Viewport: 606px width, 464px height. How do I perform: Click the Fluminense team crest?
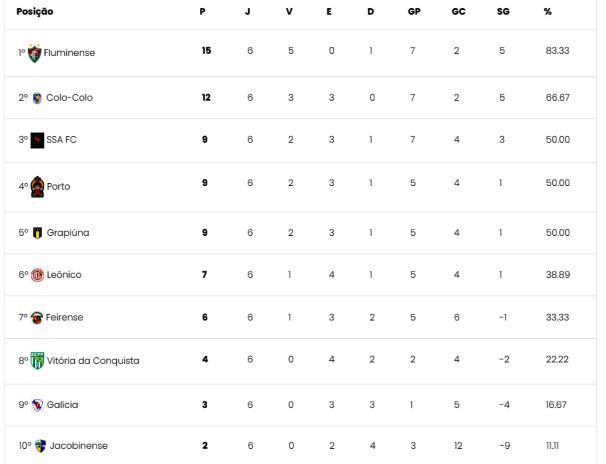coord(34,54)
